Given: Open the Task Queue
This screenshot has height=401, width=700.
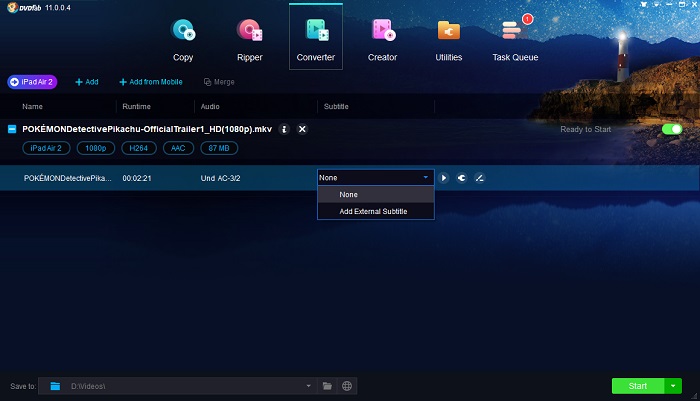Looking at the screenshot, I should (515, 39).
